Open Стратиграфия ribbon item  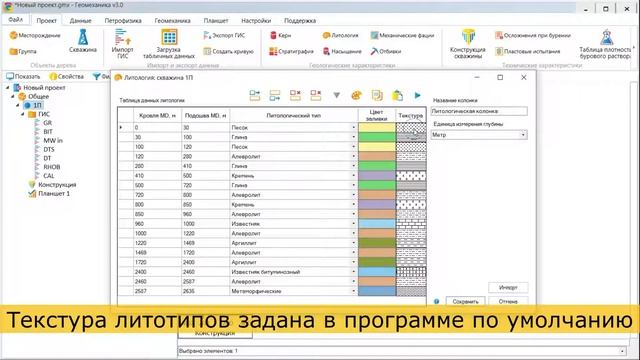click(x=291, y=51)
